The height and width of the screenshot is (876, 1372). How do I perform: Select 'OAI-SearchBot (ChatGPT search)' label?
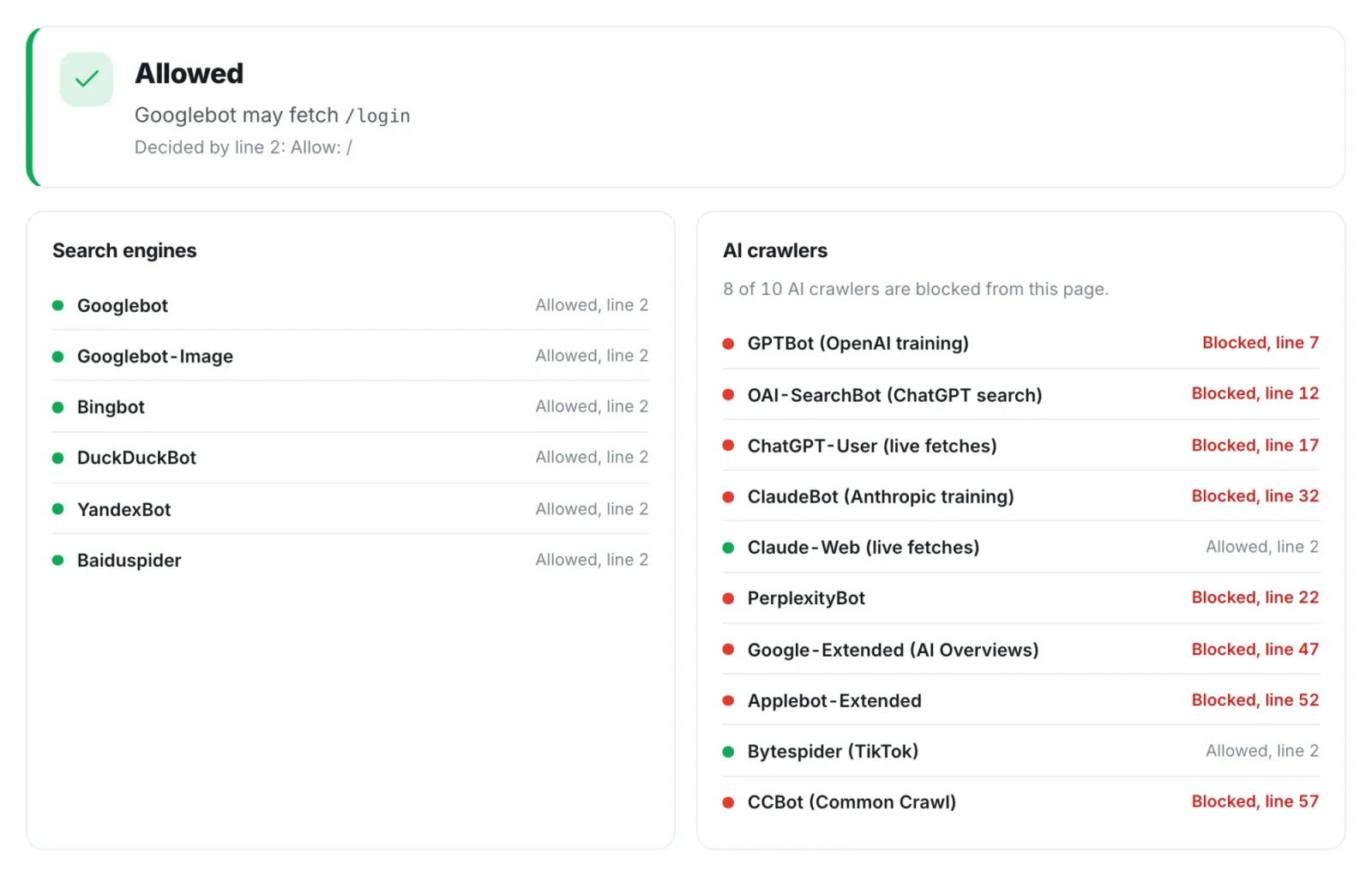895,395
